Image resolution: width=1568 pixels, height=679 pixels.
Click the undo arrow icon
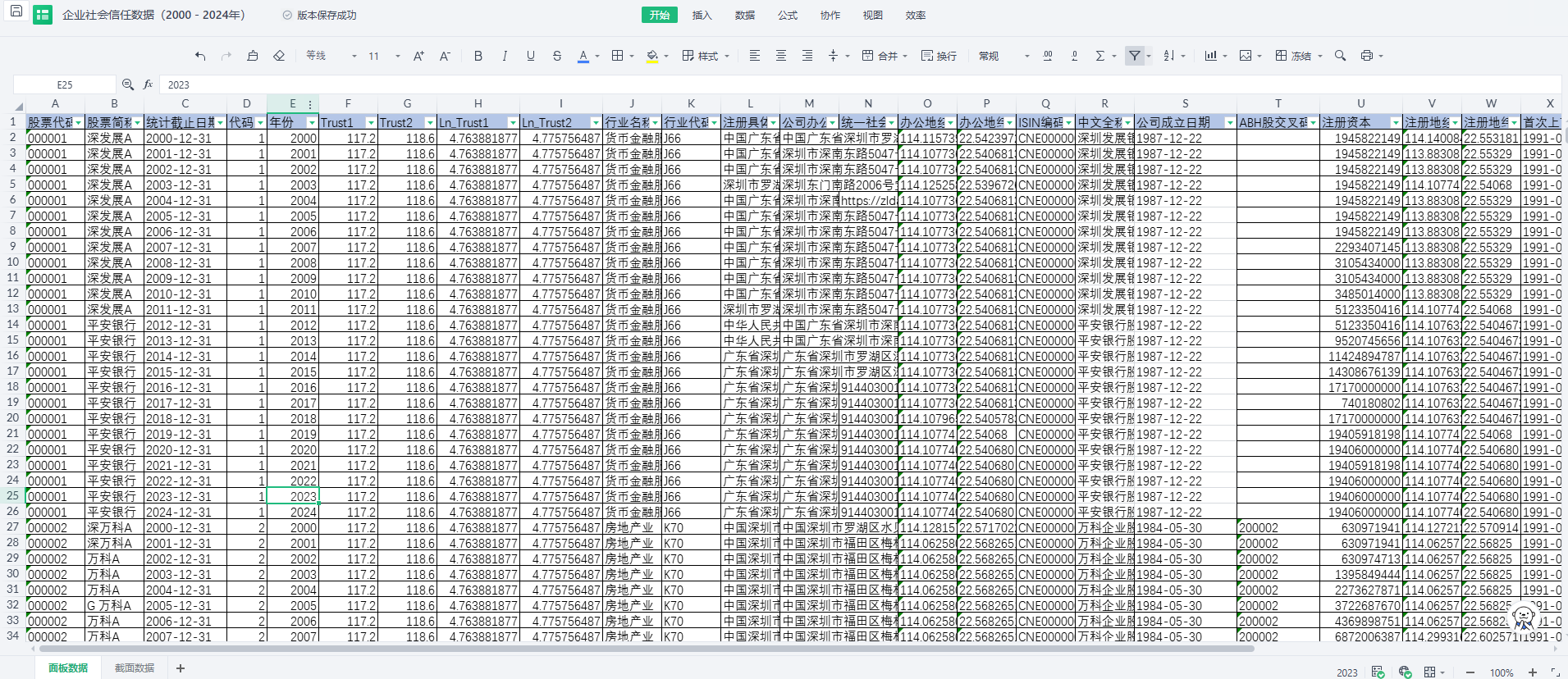(200, 56)
